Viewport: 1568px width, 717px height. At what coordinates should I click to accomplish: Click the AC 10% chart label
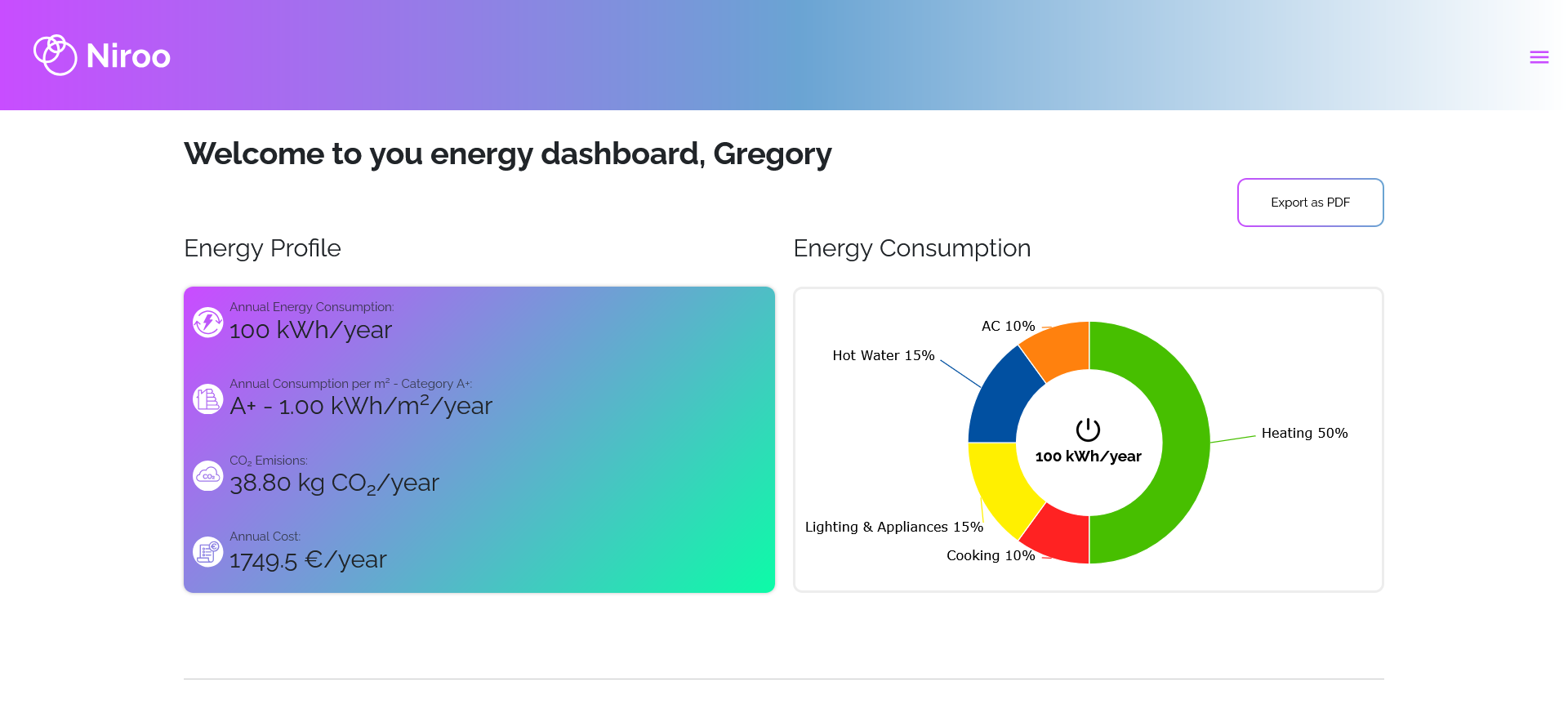(x=1008, y=327)
